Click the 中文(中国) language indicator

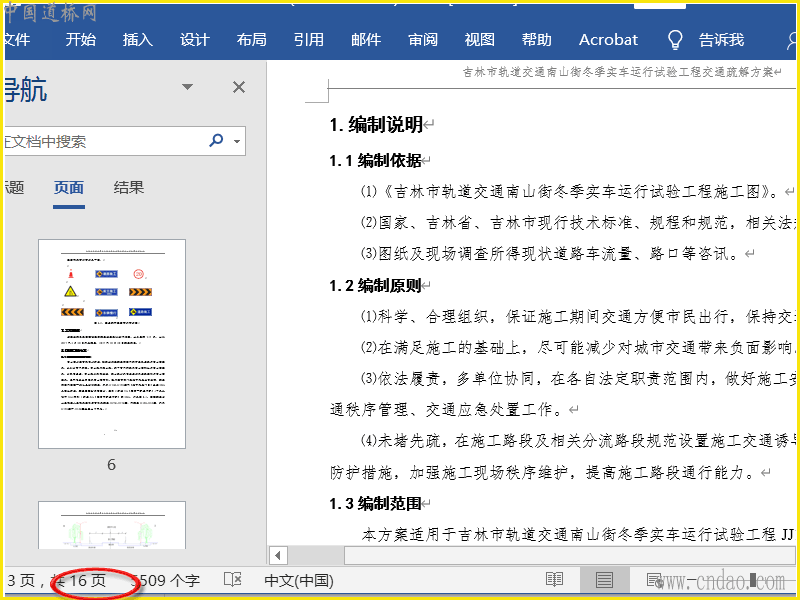(x=299, y=581)
